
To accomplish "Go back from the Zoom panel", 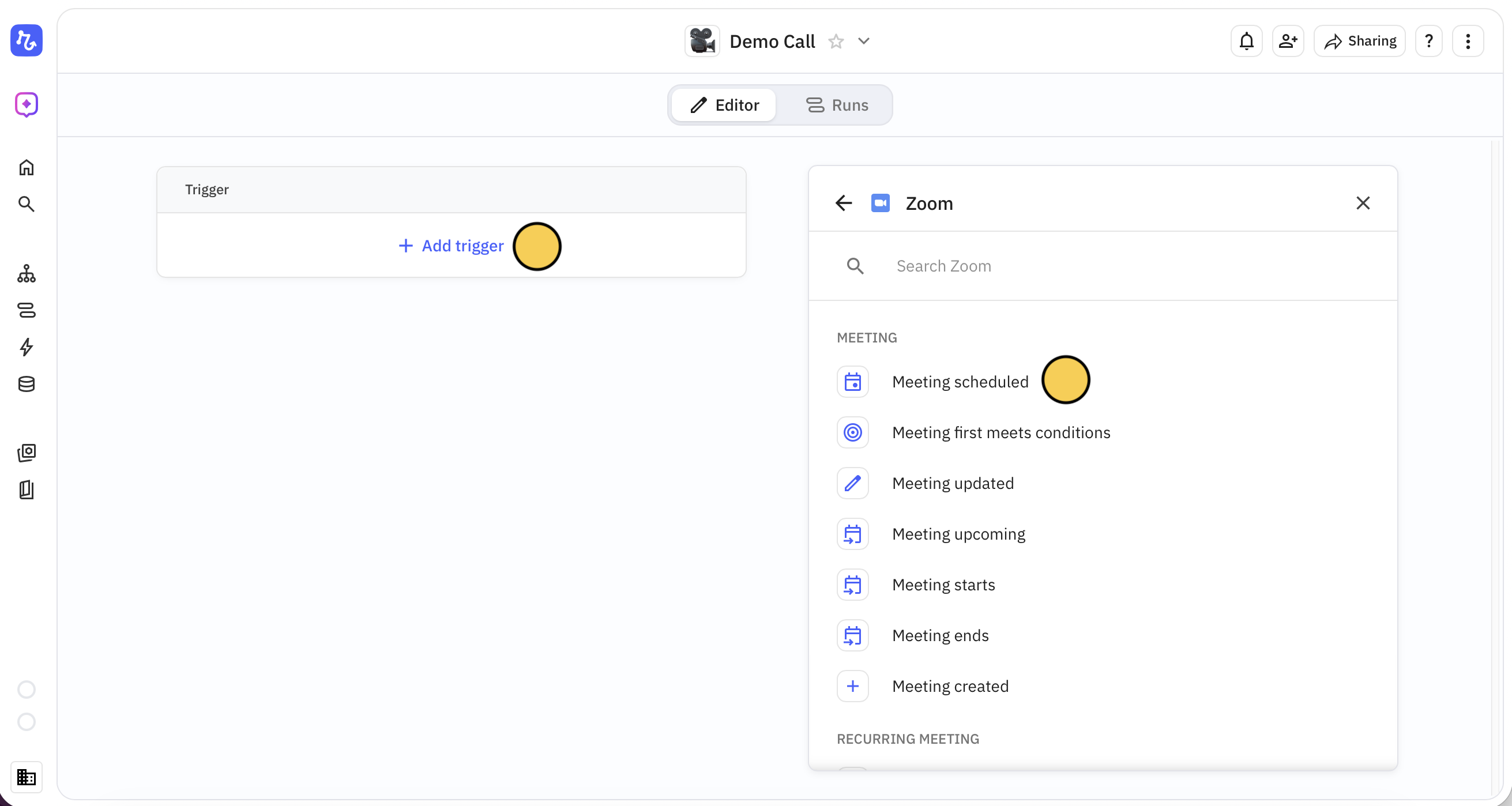I will 844,203.
